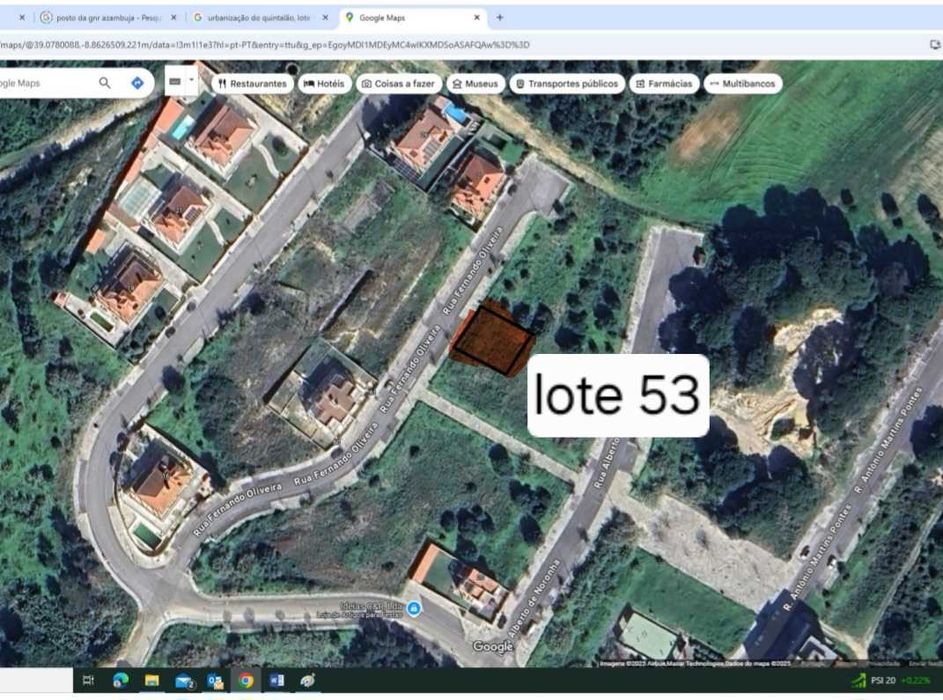Close the Google Maps tab

[477, 18]
